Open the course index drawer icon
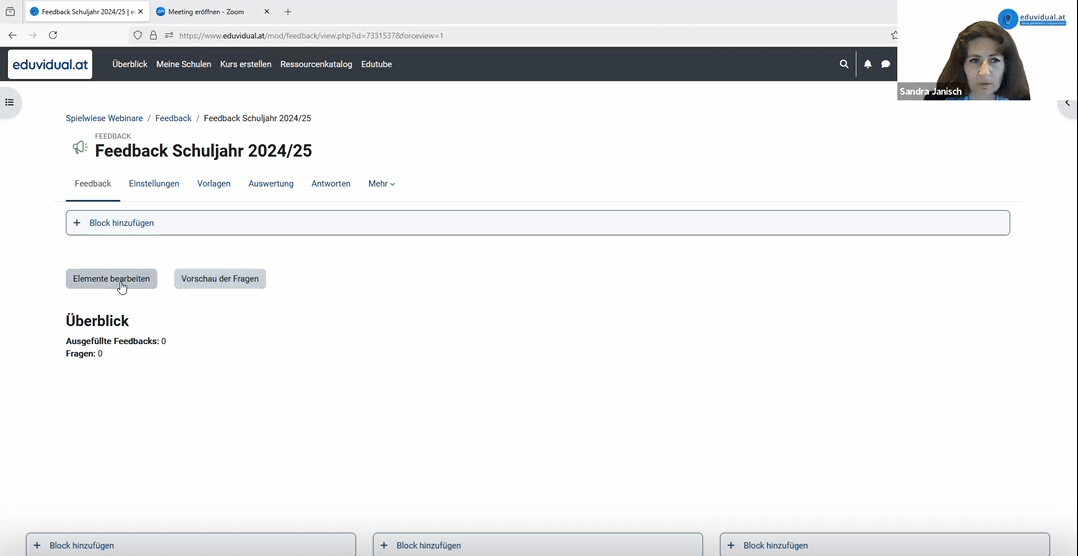The width and height of the screenshot is (1078, 556). (10, 102)
